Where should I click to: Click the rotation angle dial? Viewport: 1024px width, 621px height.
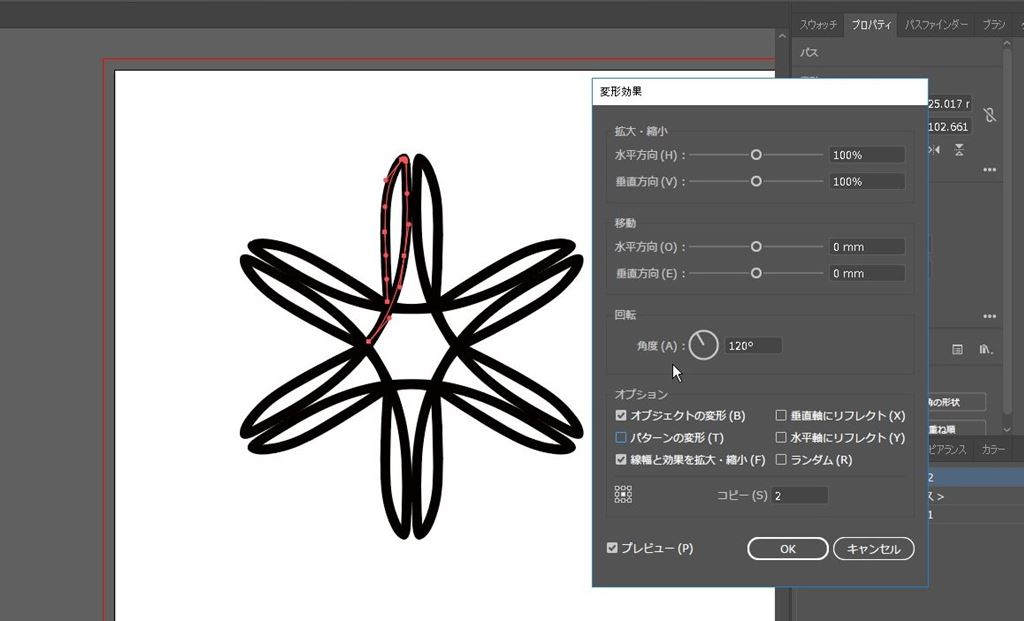tap(704, 346)
